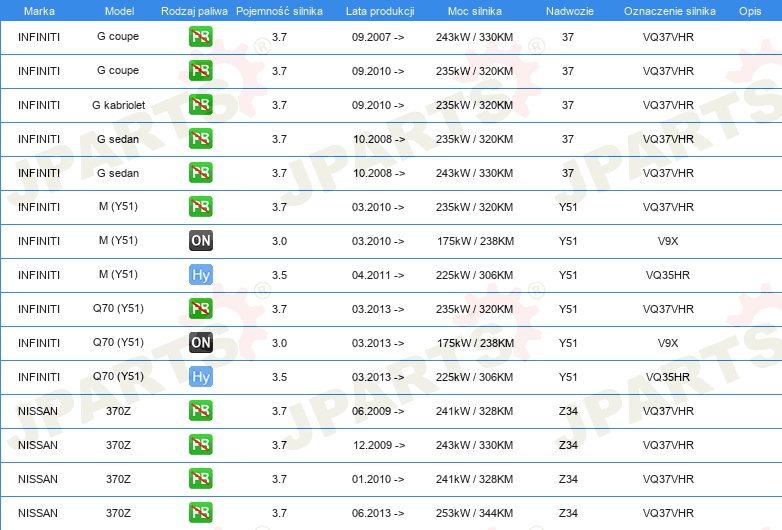Click the Marka column header
782x530 pixels.
(39, 11)
